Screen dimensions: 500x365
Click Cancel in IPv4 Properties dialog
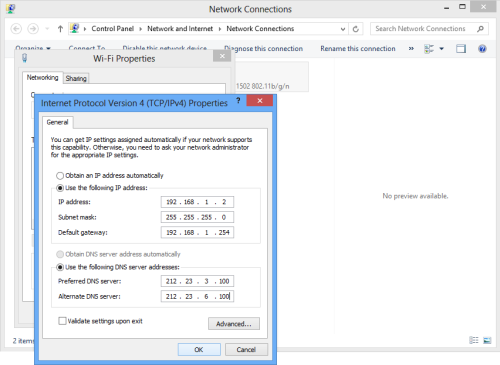(x=246, y=350)
